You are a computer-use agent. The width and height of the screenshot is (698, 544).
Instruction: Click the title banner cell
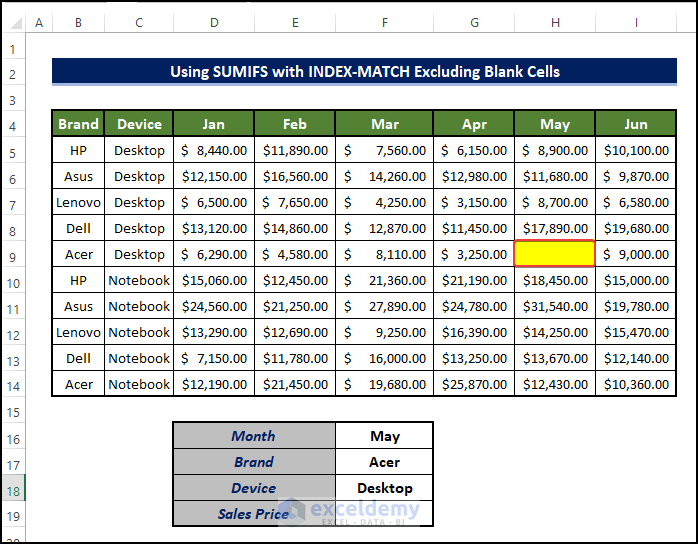[x=364, y=72]
